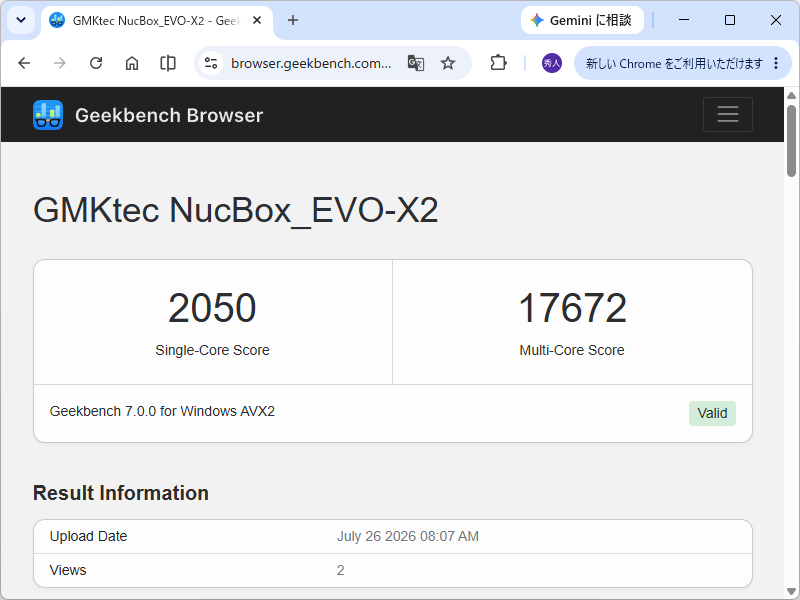Open the tab search dropdown arrow
Image resolution: width=800 pixels, height=600 pixels.
pos(21,20)
